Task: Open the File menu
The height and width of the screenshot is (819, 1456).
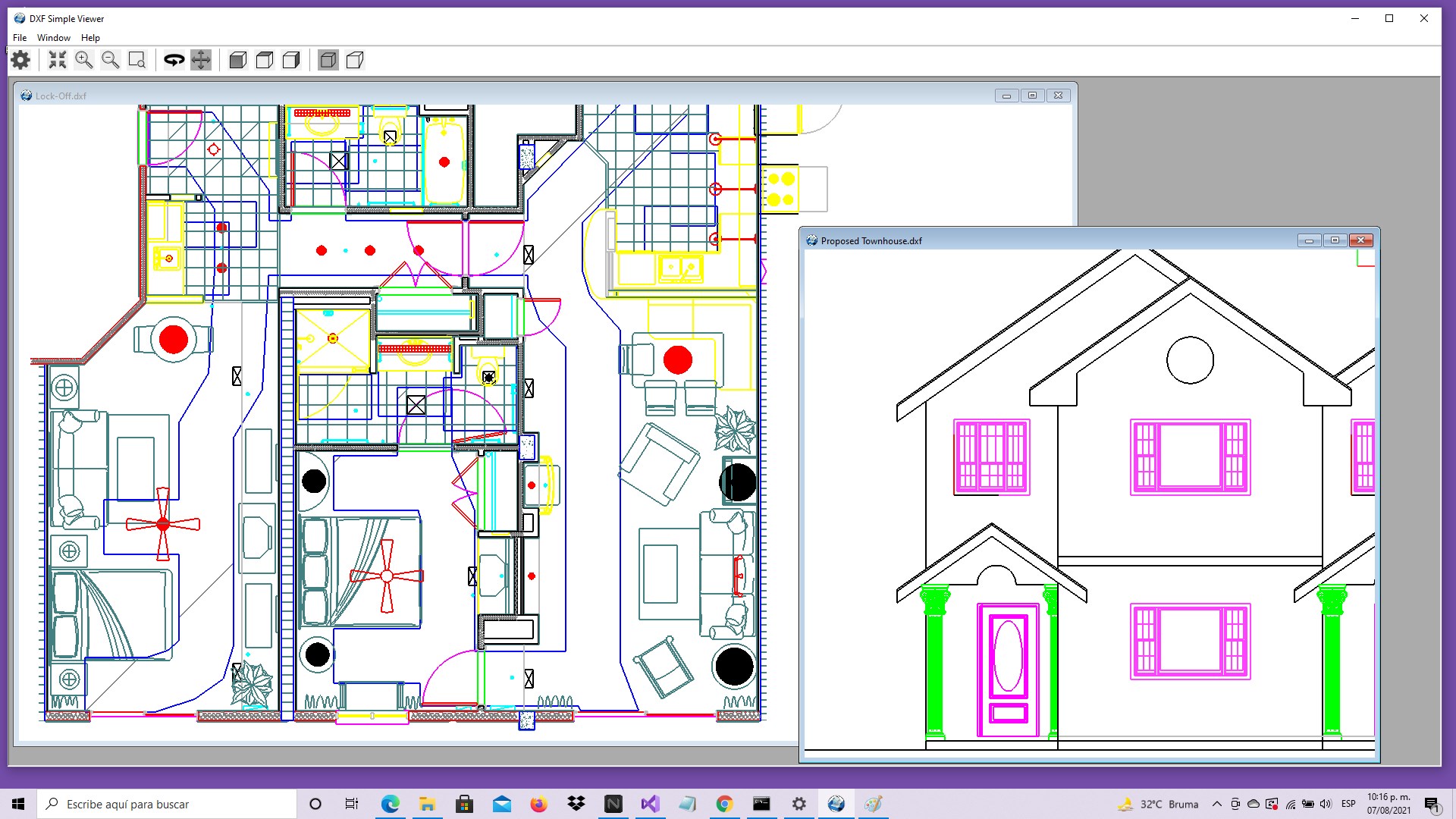Action: [x=19, y=37]
